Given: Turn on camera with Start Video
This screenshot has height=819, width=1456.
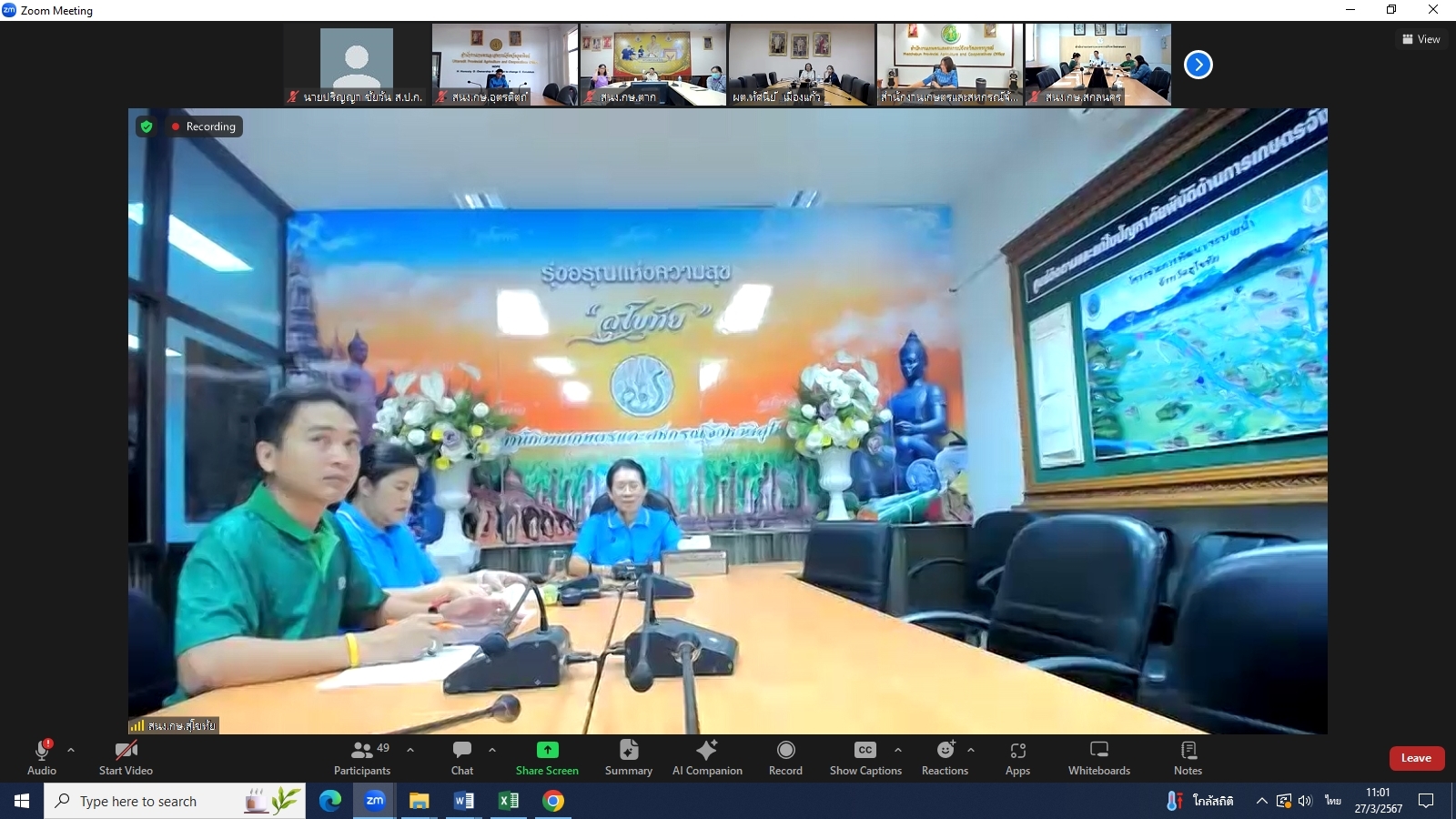Looking at the screenshot, I should [126, 758].
